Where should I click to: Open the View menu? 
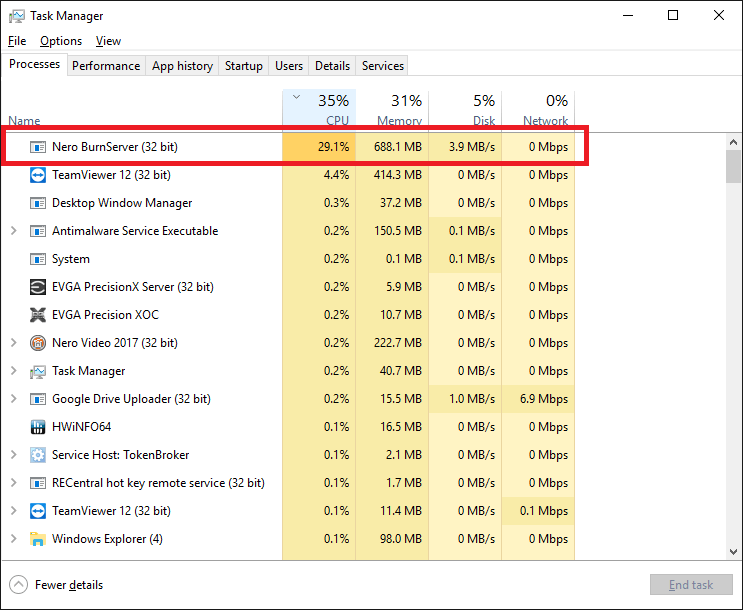tap(108, 41)
